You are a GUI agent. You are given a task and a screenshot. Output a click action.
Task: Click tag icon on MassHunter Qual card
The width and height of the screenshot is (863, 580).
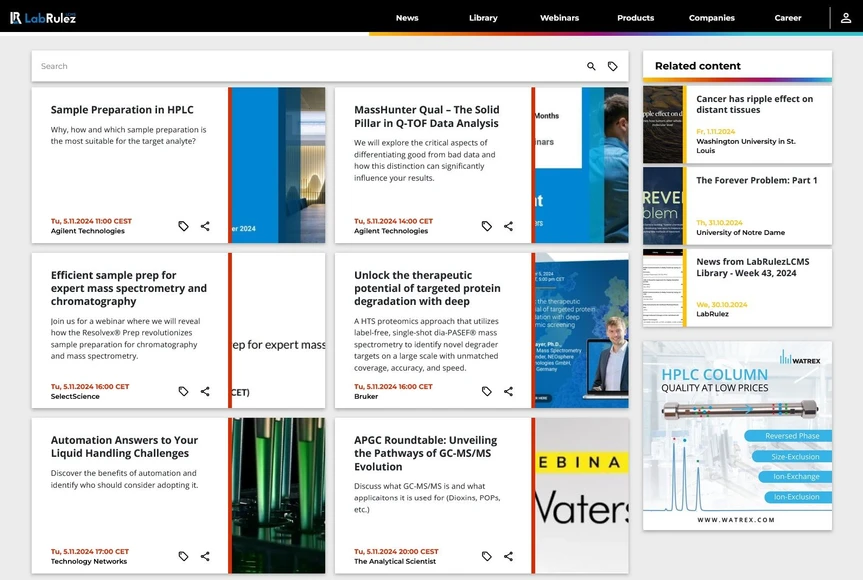(x=487, y=226)
